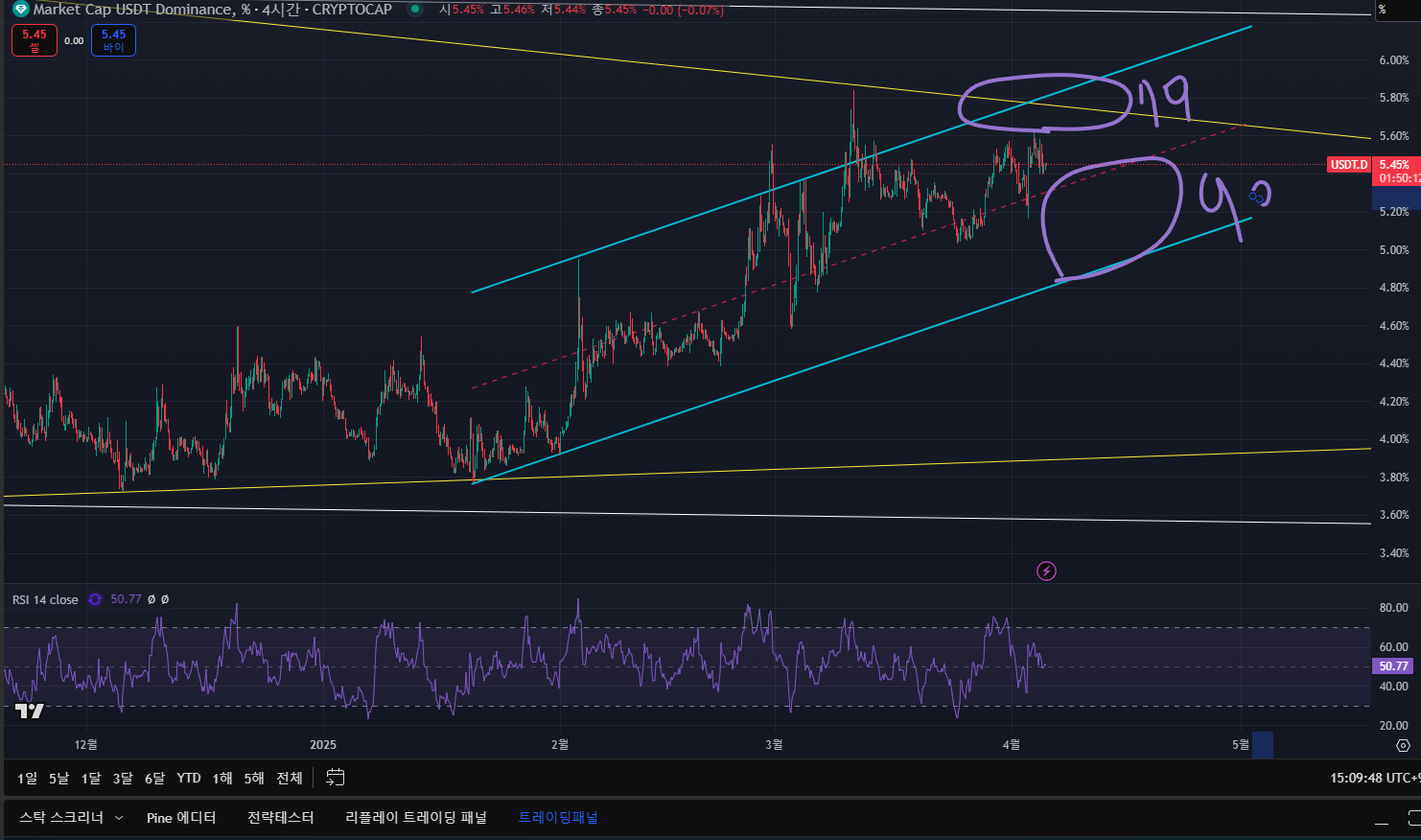
Task: Click the 6.00% price axis label
Action: (1394, 60)
